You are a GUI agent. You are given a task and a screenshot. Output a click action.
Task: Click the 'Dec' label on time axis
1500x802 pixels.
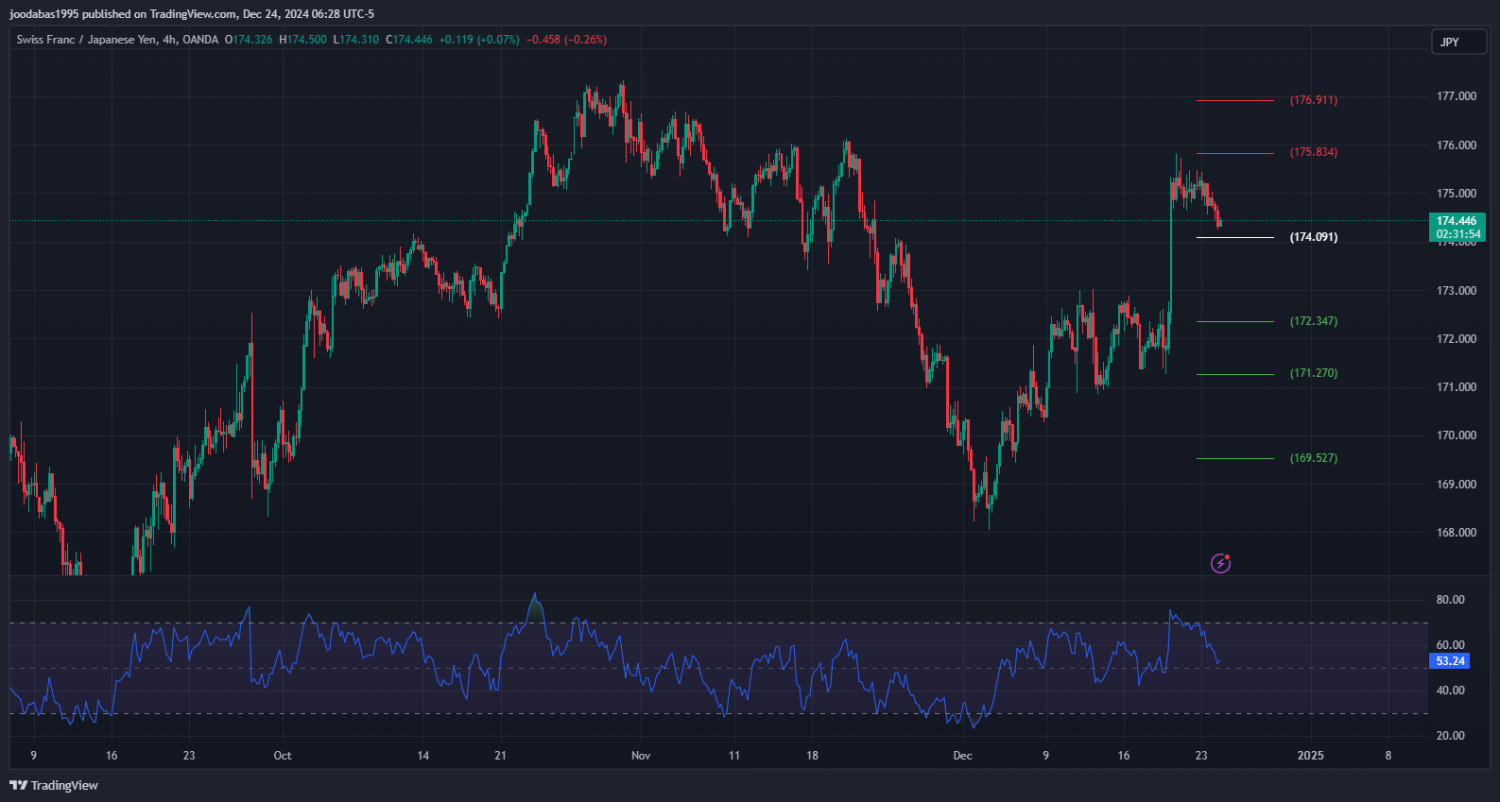(x=962, y=756)
